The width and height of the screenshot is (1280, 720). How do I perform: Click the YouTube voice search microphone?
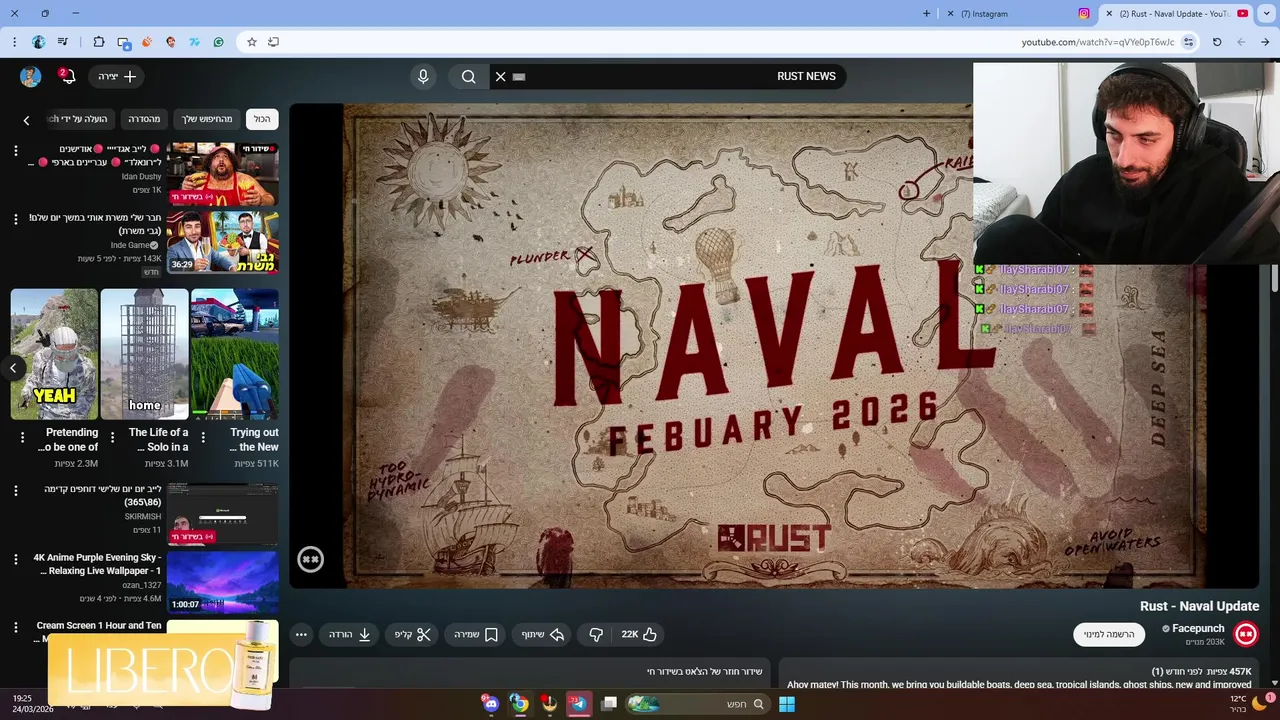coord(423,76)
